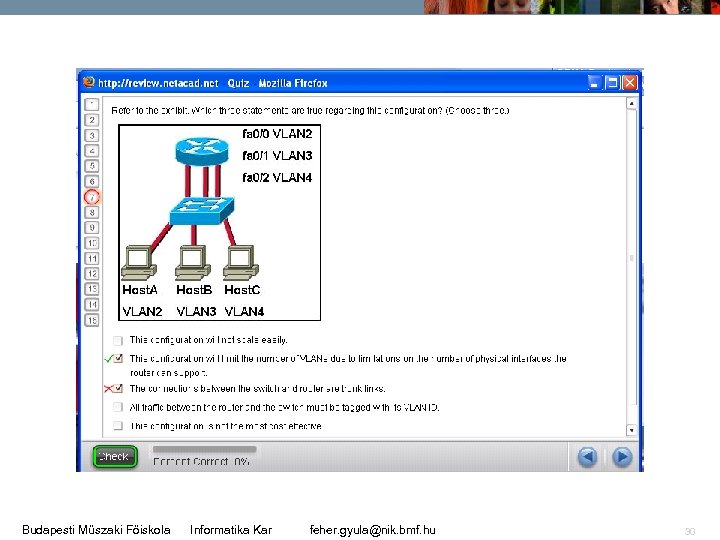Click the 'fa0/2 VLAN4' label
Screen dimensions: 720x540
point(277,177)
